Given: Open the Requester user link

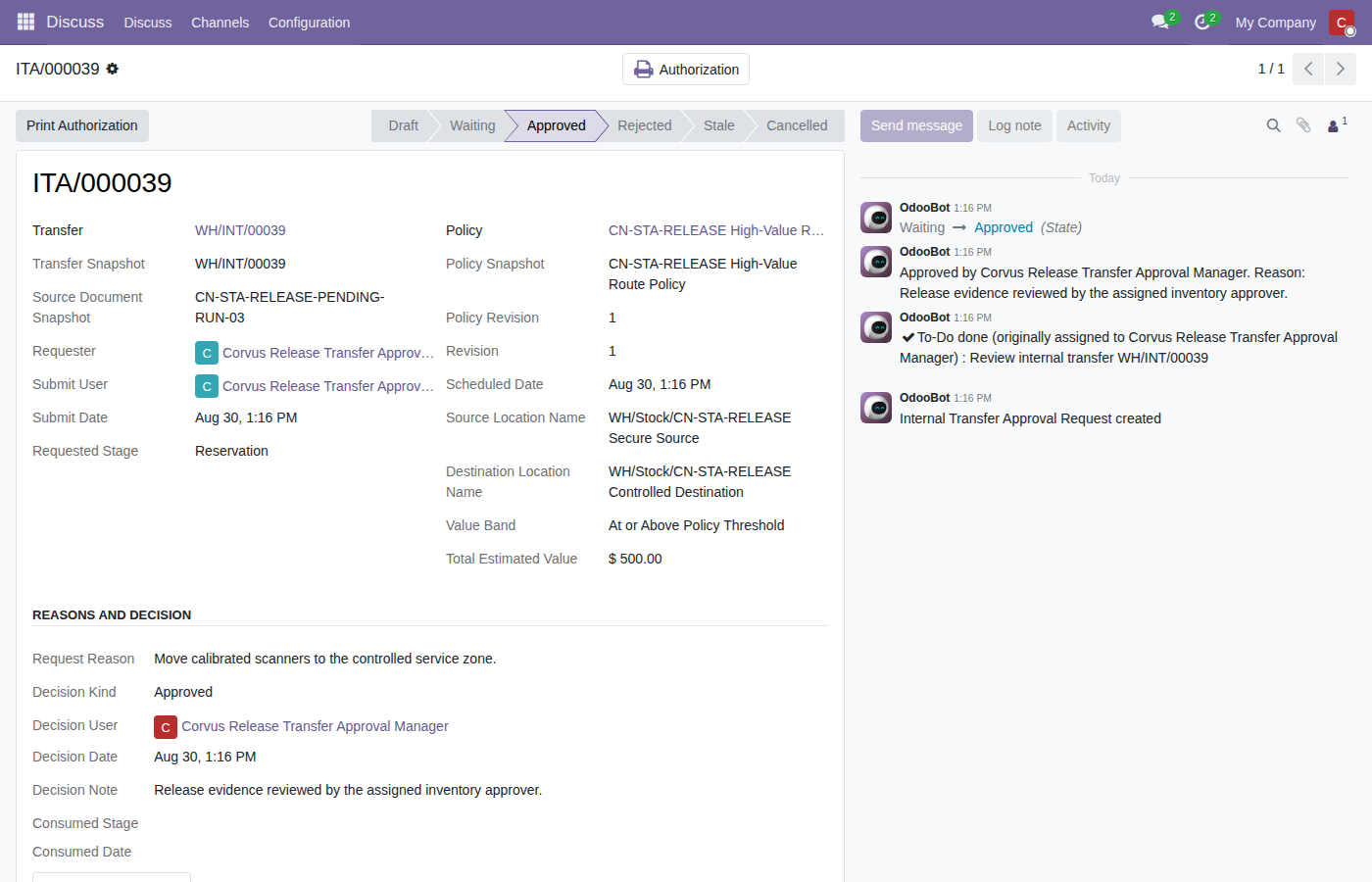Looking at the screenshot, I should [328, 353].
